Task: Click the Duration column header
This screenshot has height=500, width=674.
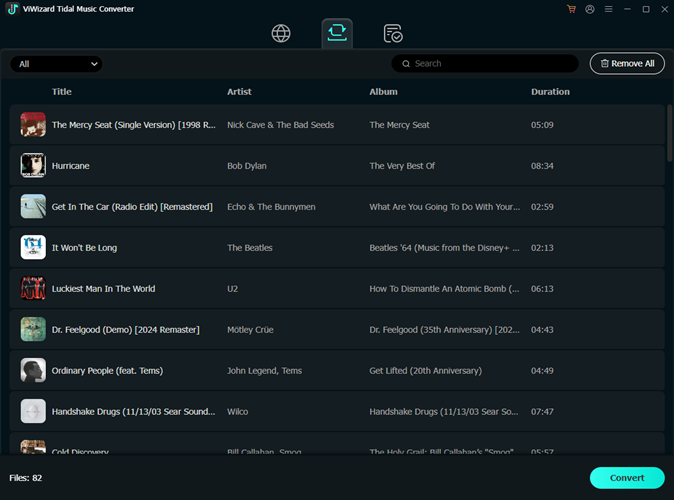Action: [550, 92]
